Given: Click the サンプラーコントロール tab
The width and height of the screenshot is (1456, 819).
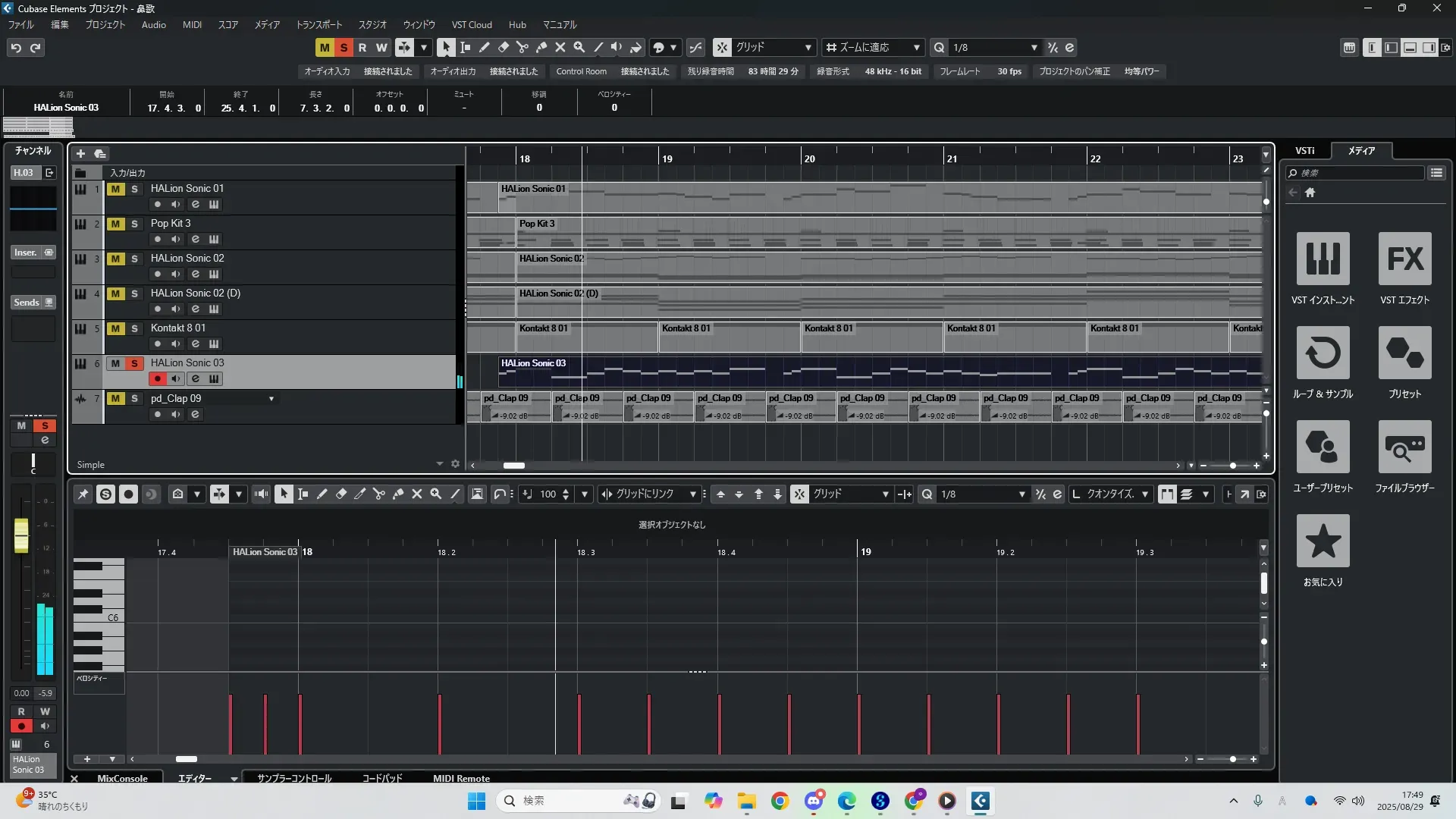Looking at the screenshot, I should pos(294,778).
